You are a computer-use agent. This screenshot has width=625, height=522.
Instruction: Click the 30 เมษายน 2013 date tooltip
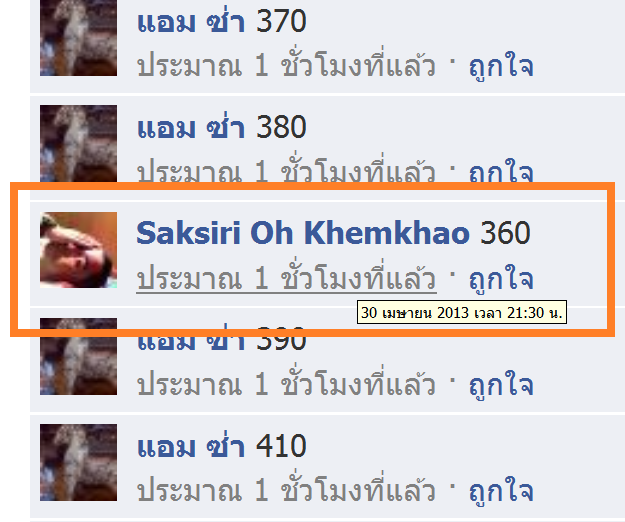[462, 312]
